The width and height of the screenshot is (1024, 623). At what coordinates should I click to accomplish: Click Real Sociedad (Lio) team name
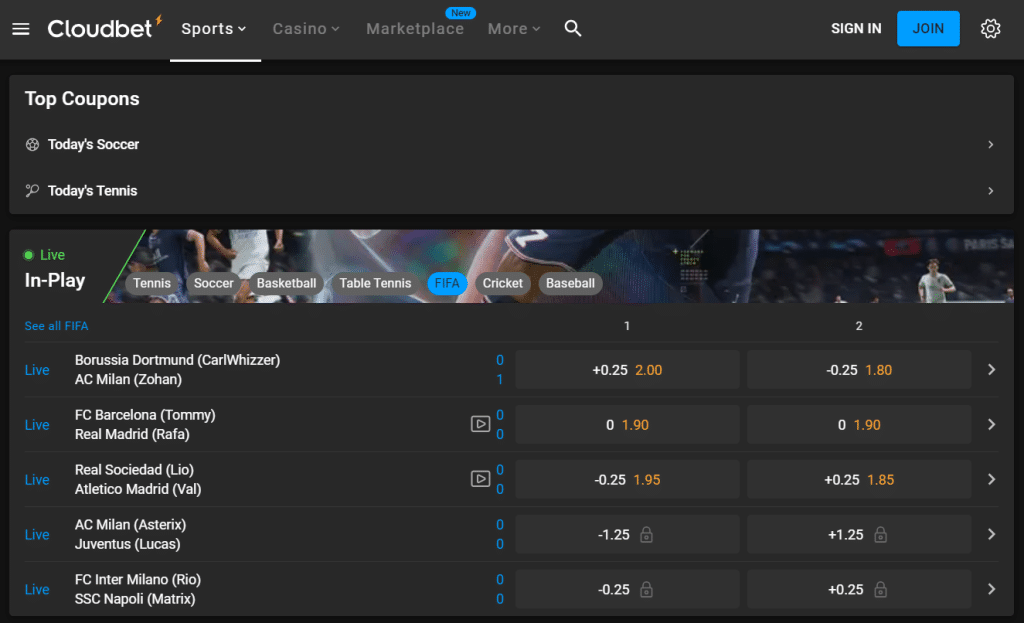tap(135, 470)
